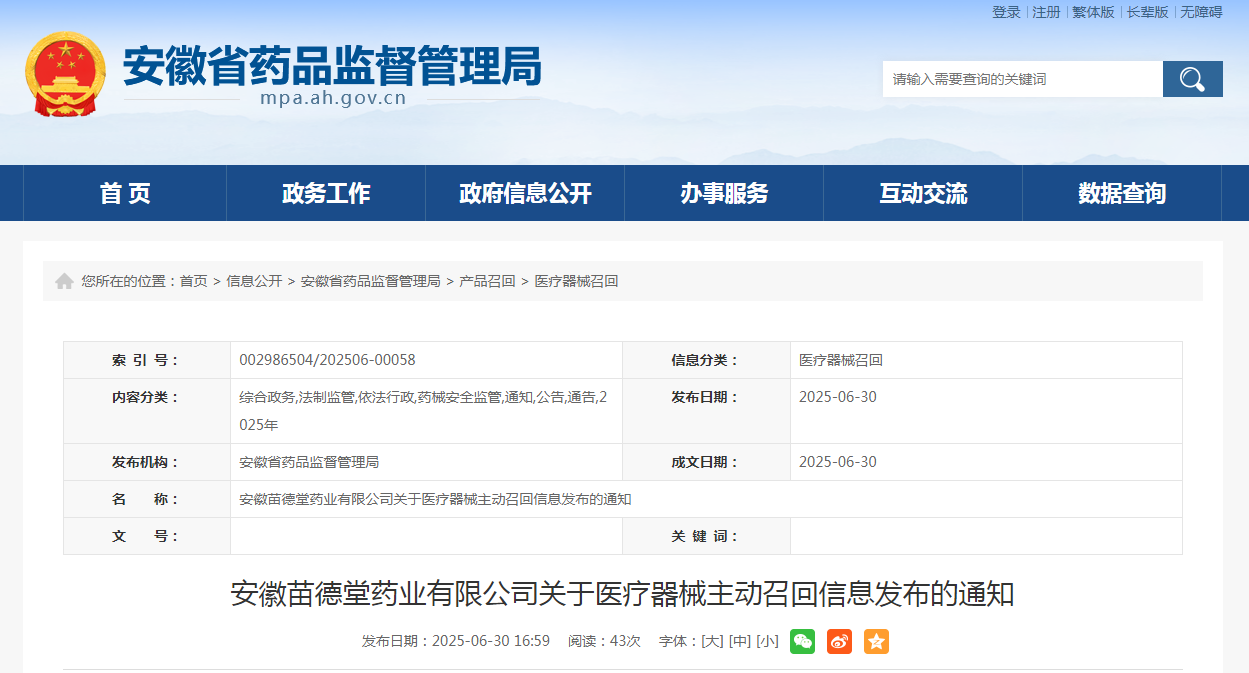Click the 索引号 label cell
This screenshot has height=673, width=1249.
click(147, 360)
